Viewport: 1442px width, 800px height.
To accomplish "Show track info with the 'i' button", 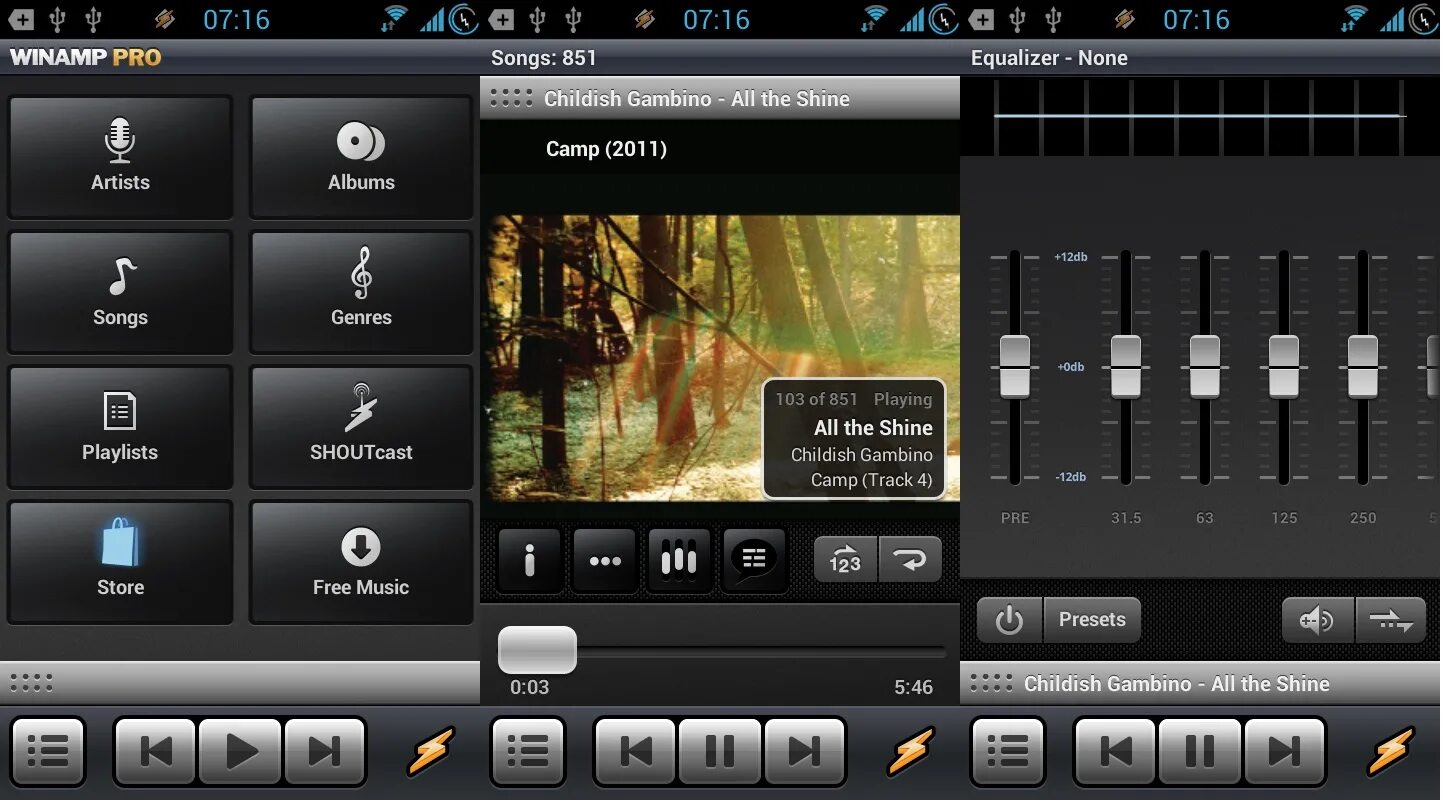I will [530, 561].
